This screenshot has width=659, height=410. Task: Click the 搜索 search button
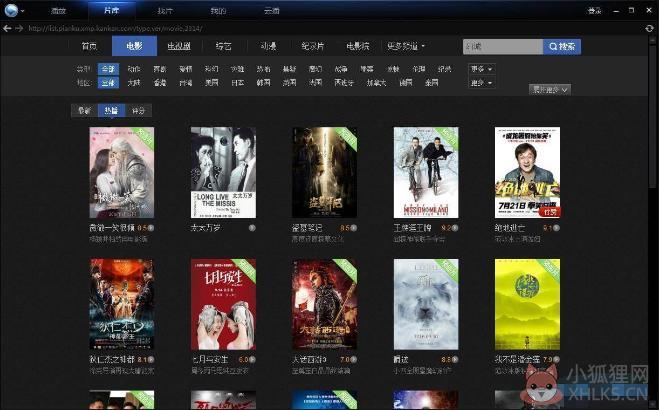pyautogui.click(x=562, y=47)
